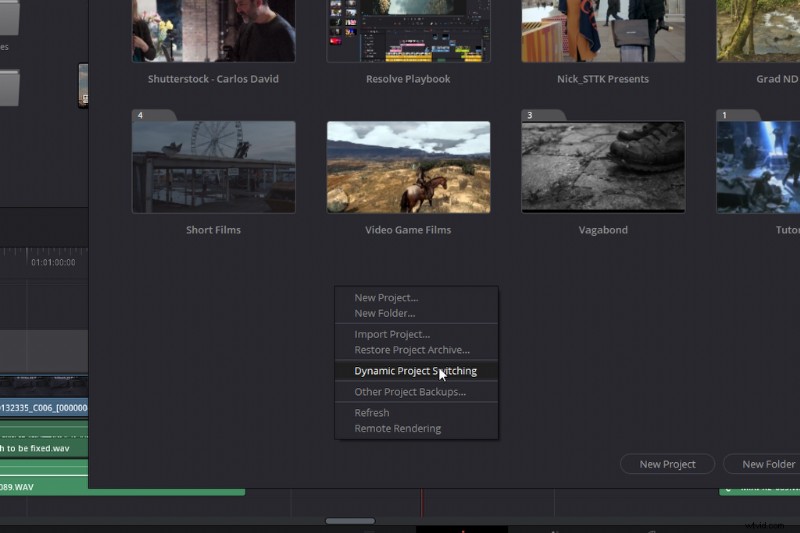The image size is (800, 533).
Task: Select Shutterstock - Carlos David project thumbnail
Action: (x=214, y=31)
